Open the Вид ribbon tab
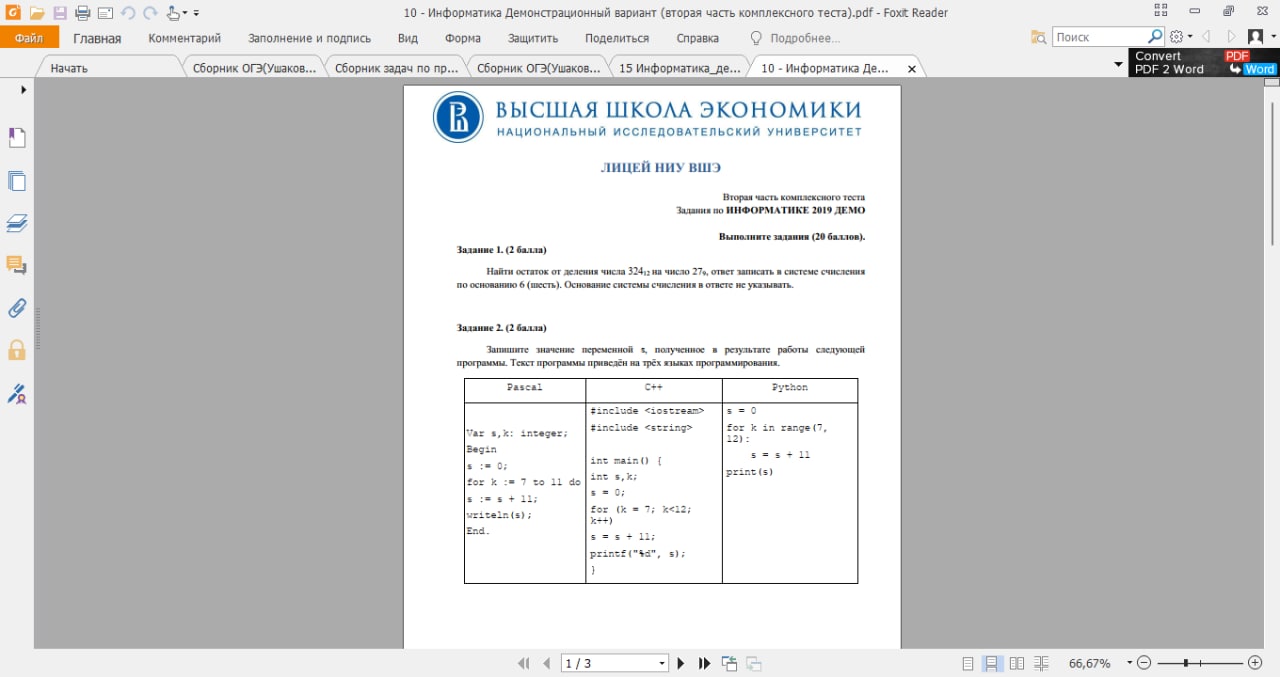The image size is (1280, 677). pos(408,38)
